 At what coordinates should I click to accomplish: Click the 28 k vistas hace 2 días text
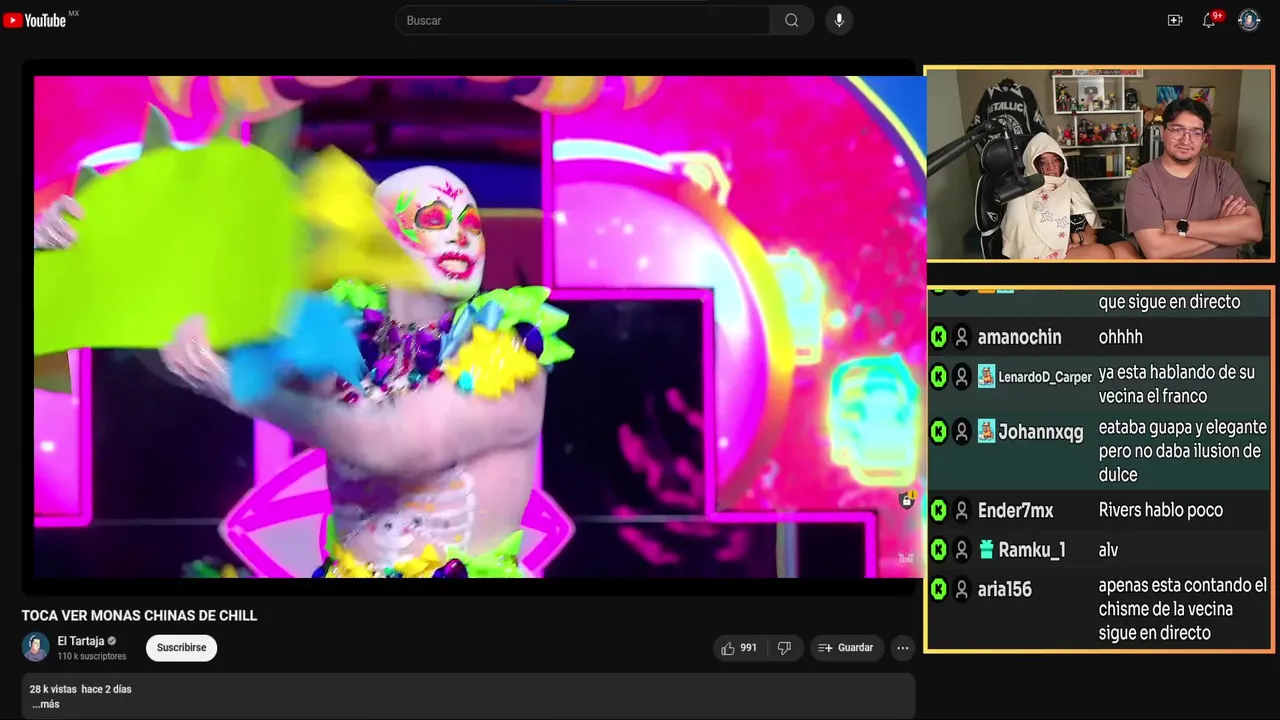80,689
